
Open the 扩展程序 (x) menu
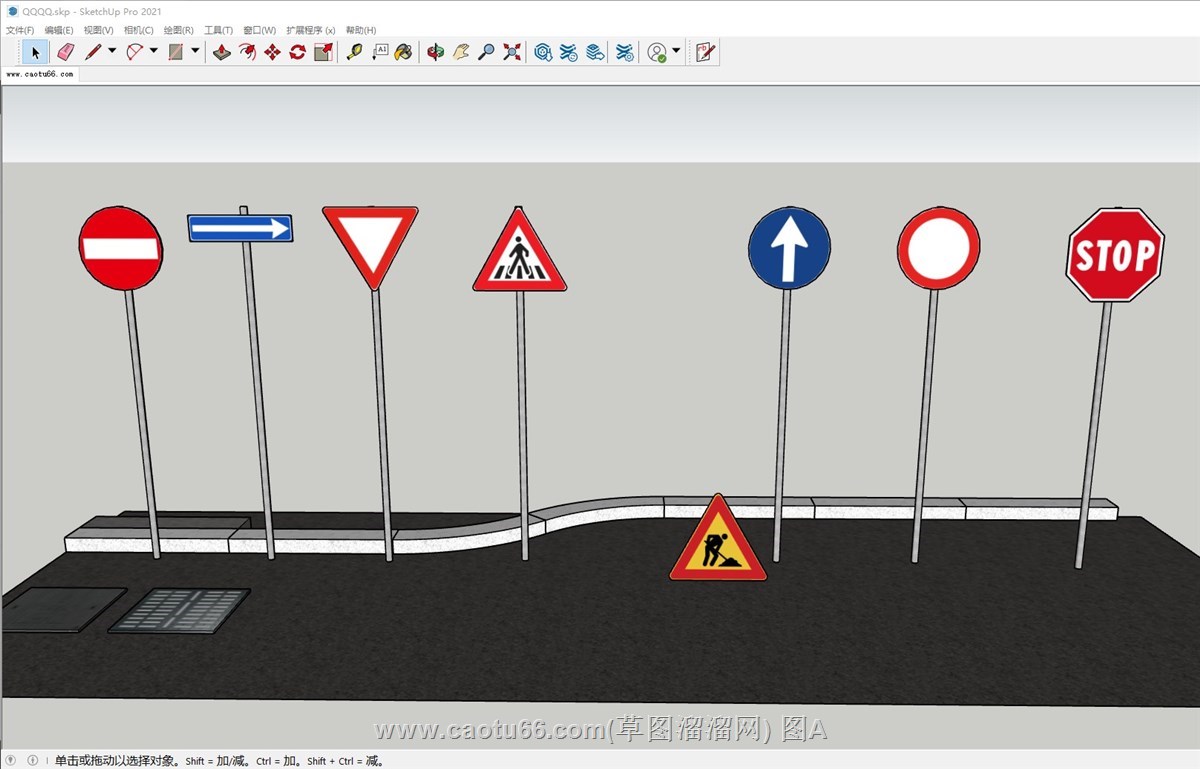[x=310, y=30]
